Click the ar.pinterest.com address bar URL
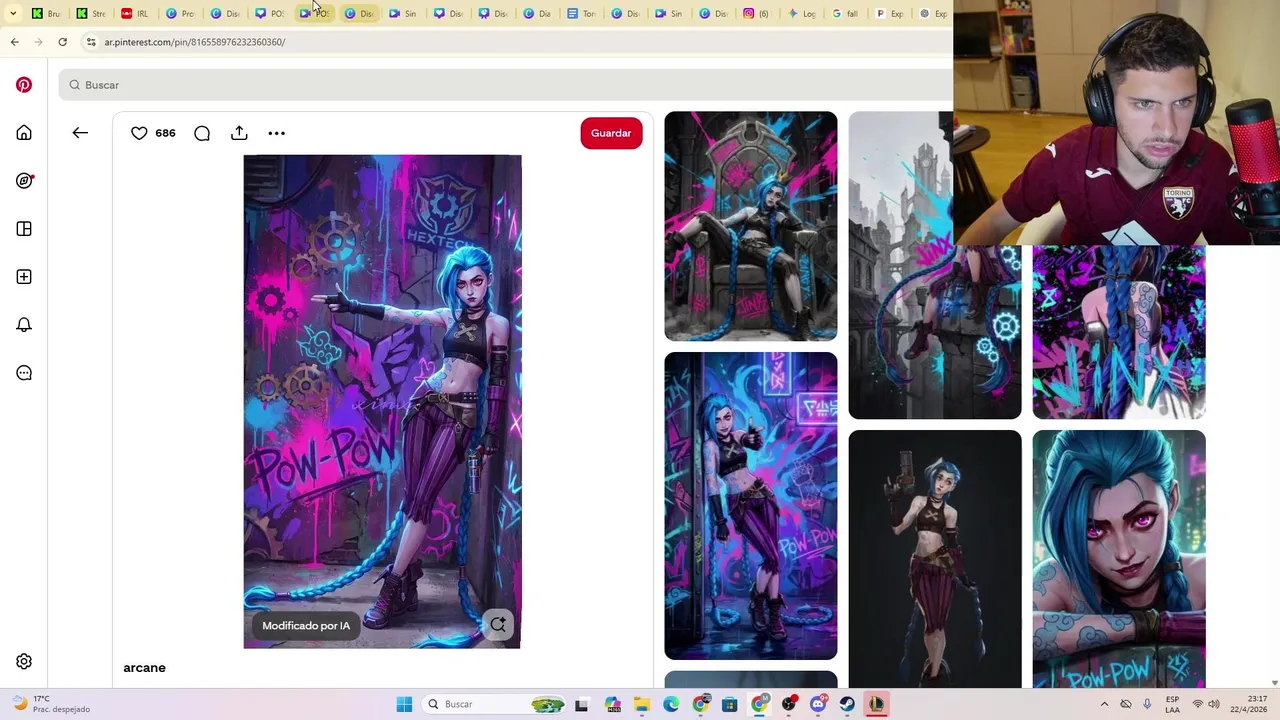 coord(195,42)
